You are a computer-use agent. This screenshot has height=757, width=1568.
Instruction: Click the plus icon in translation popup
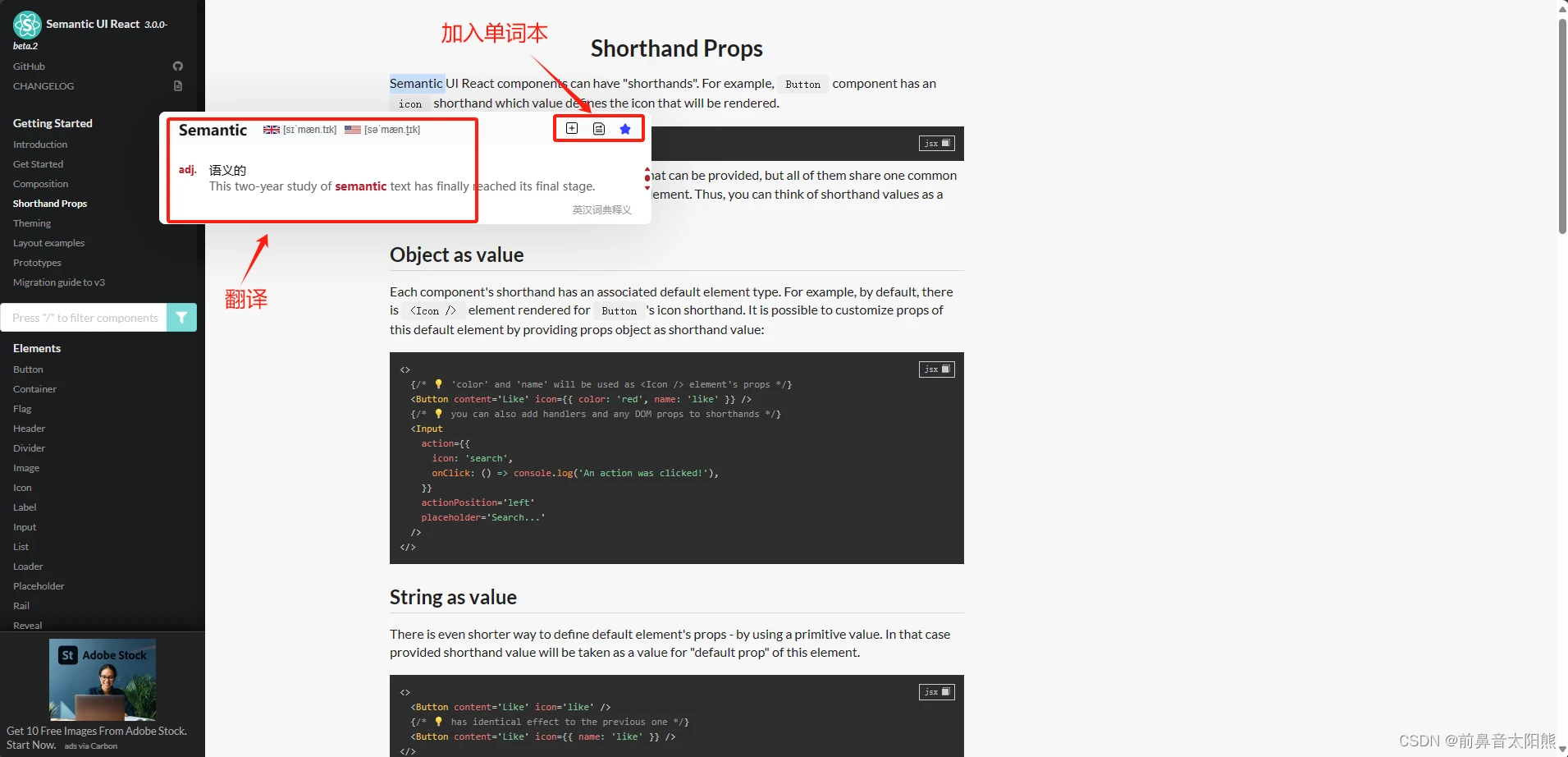pyautogui.click(x=572, y=129)
